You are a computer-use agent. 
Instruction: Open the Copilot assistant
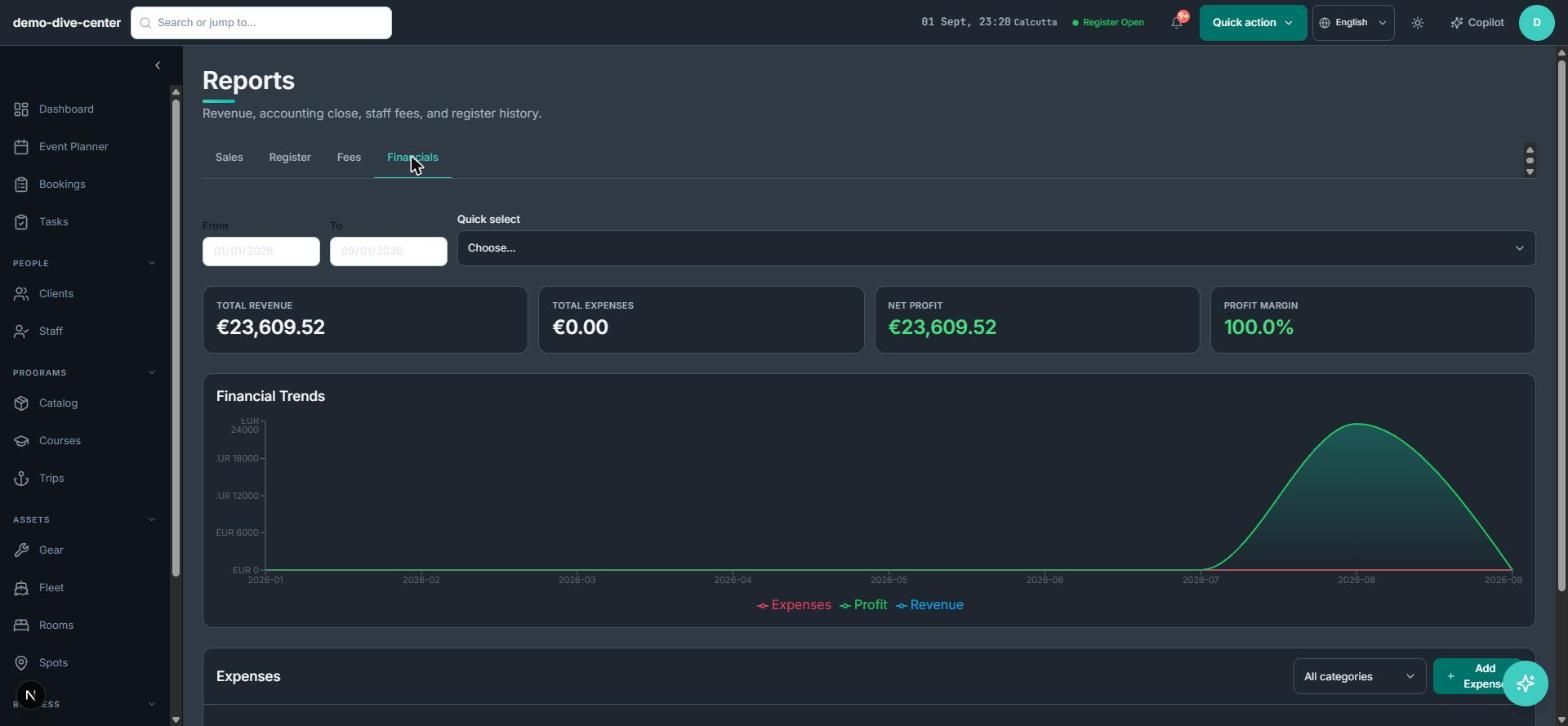[1477, 22]
